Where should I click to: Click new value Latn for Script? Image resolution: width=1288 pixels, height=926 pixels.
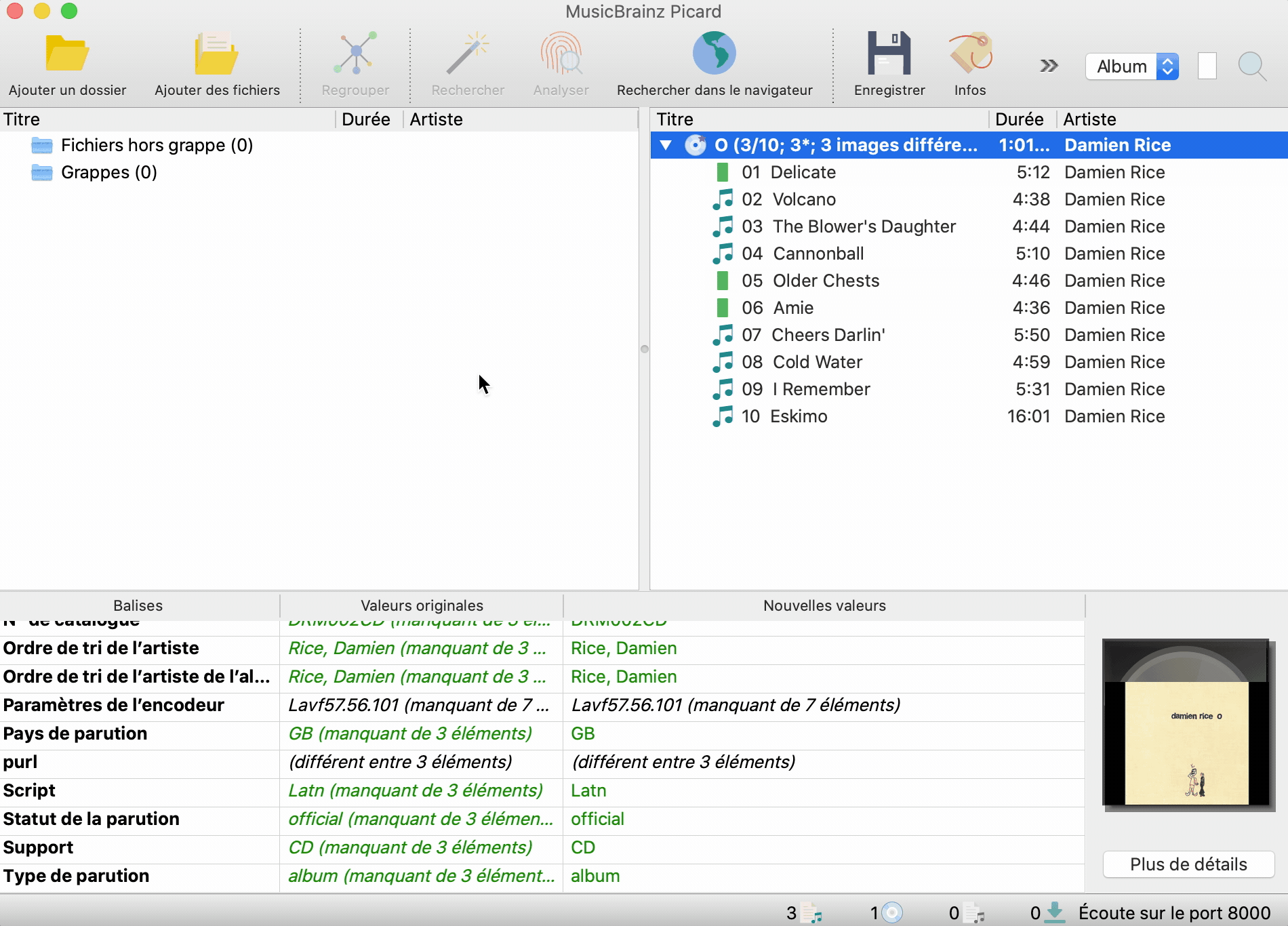click(588, 790)
